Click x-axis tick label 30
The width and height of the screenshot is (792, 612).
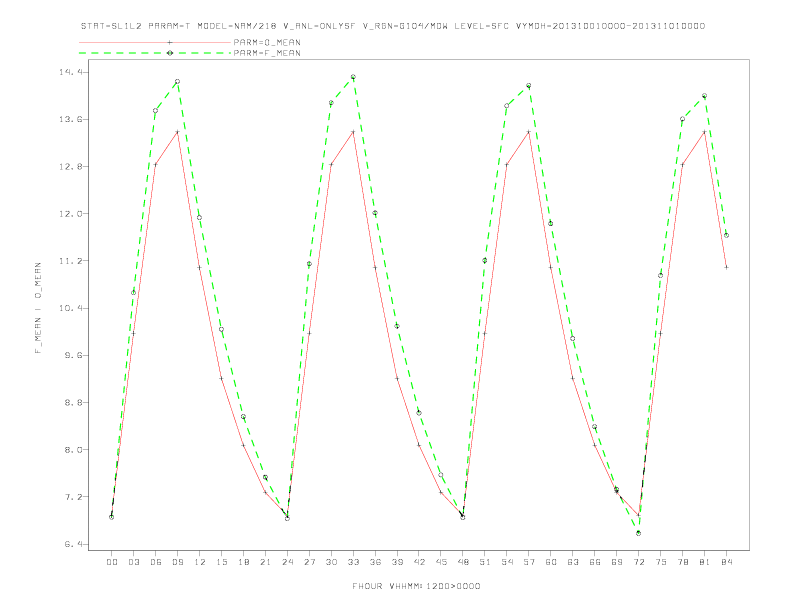click(x=331, y=562)
